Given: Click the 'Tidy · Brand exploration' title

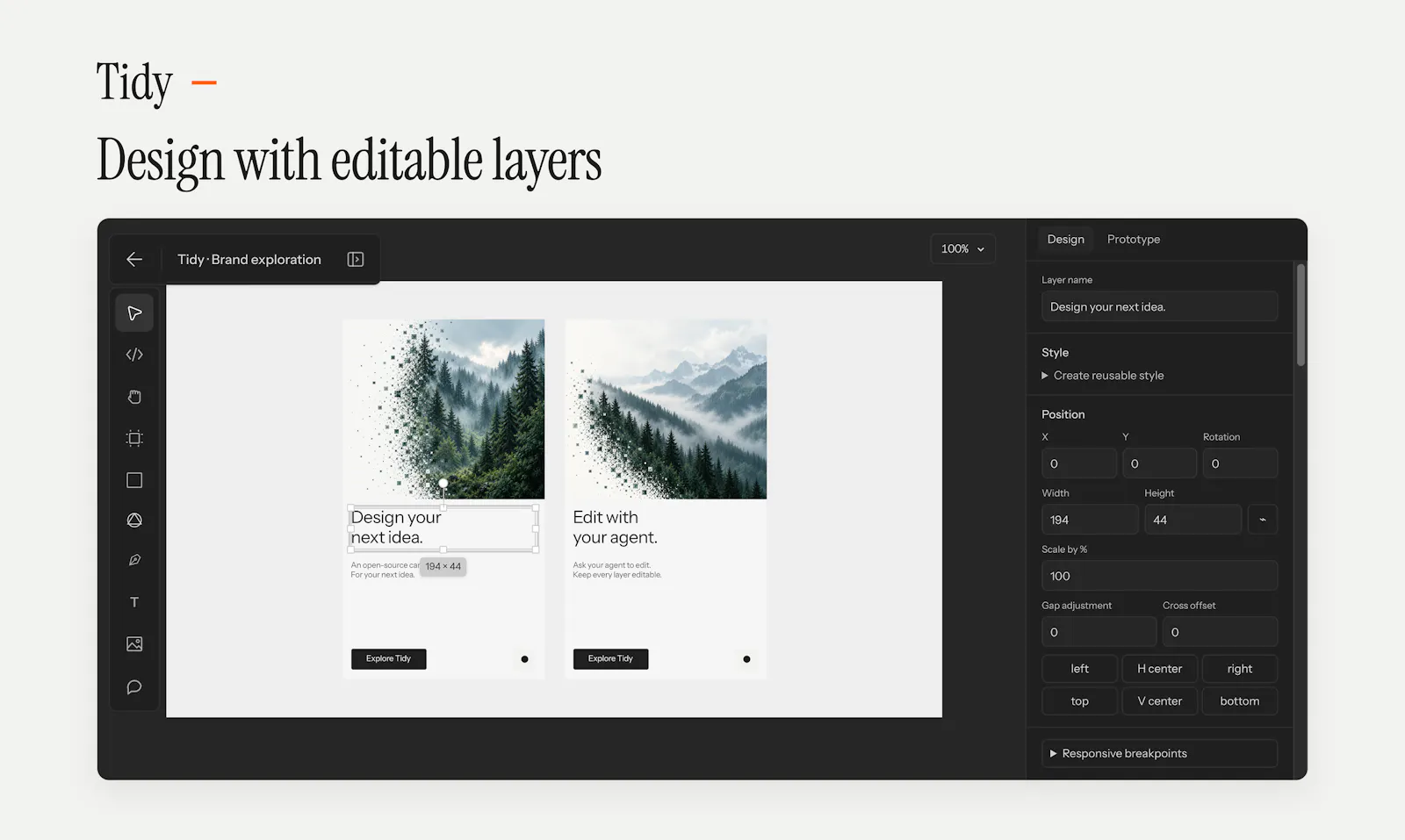Looking at the screenshot, I should coord(249,260).
